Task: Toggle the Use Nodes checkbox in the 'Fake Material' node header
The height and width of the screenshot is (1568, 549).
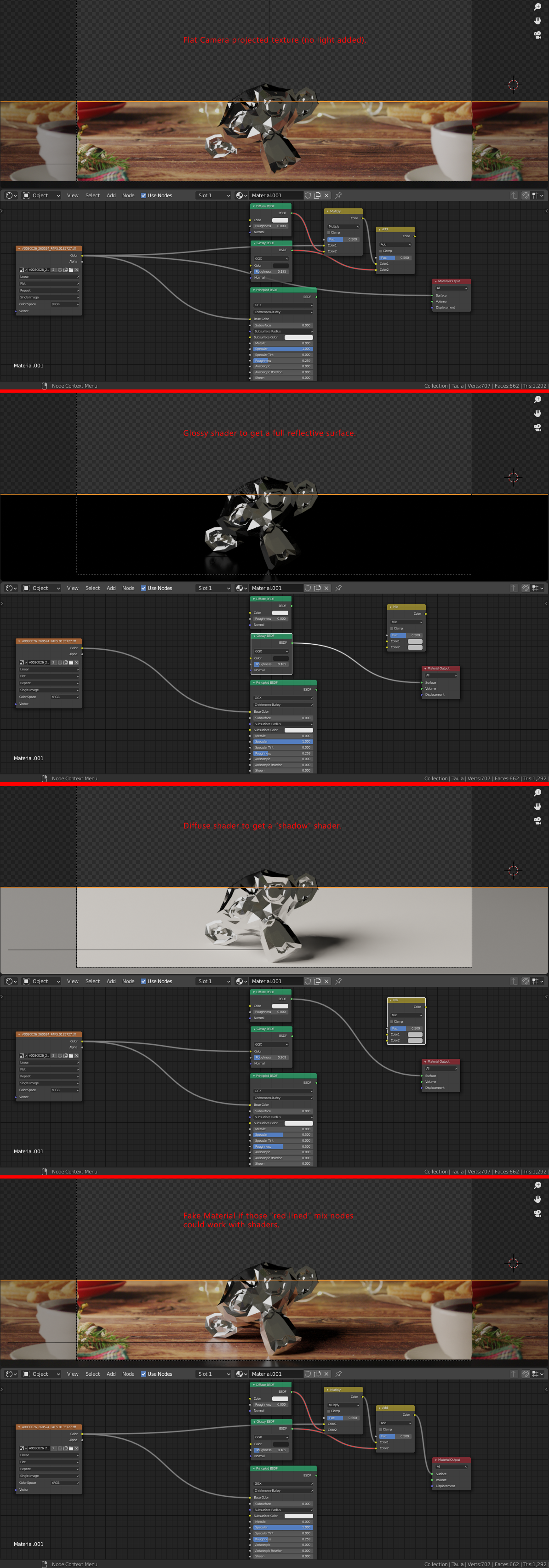Action: 143,1374
